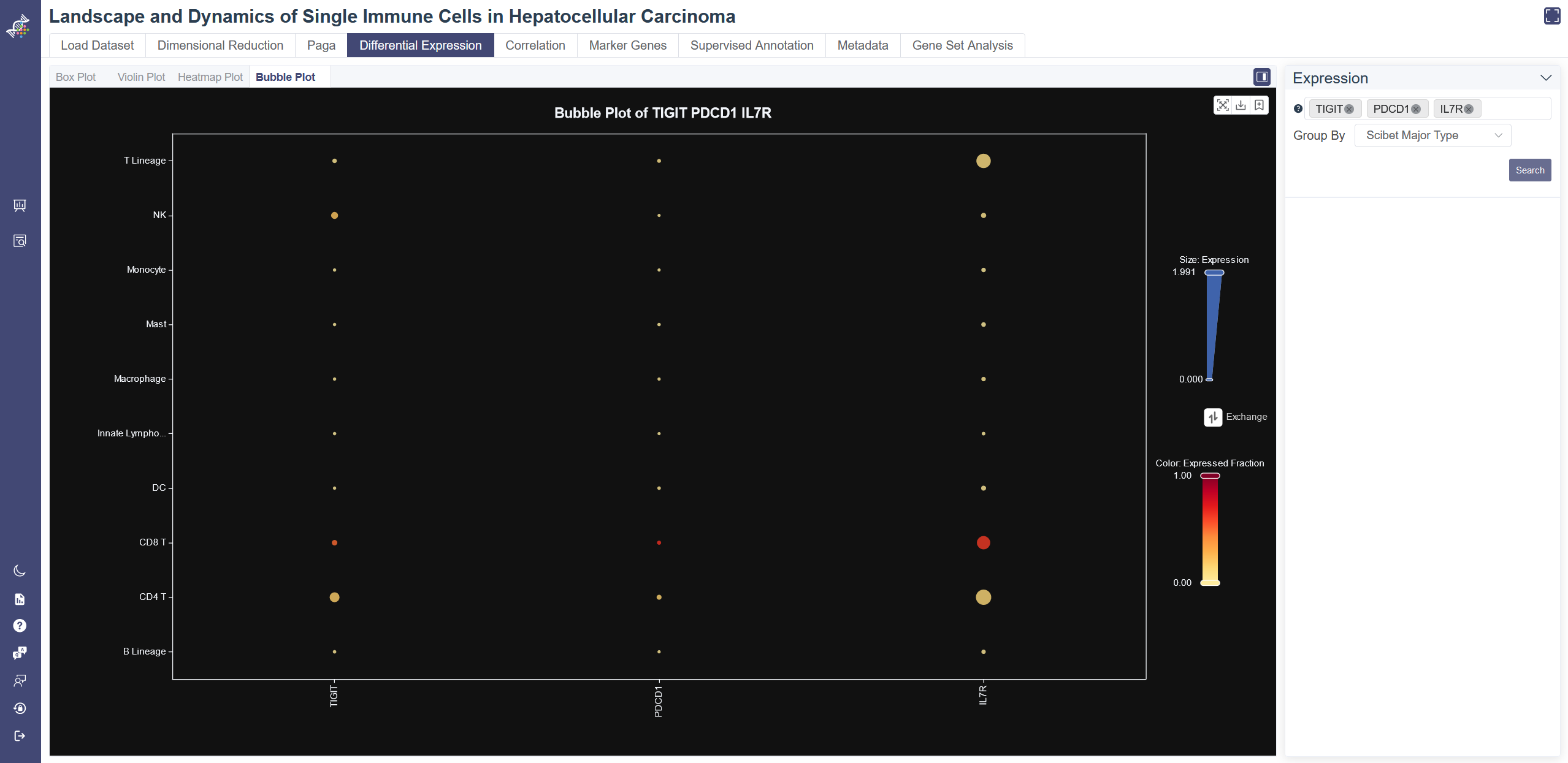The image size is (1568, 763).
Task: Collapse the Expression panel chevron
Action: pyautogui.click(x=1545, y=78)
